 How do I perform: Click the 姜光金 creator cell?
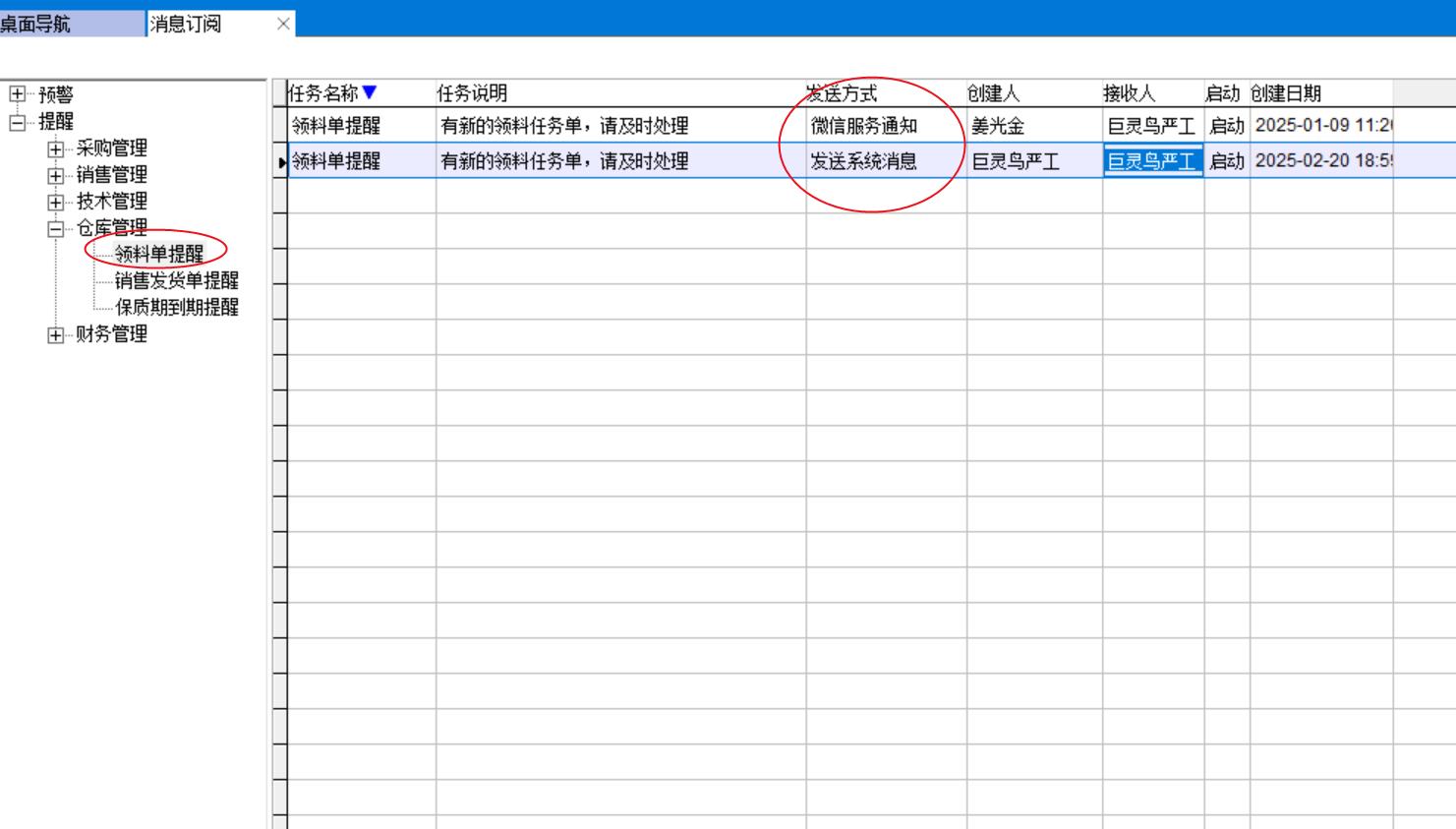click(998, 126)
